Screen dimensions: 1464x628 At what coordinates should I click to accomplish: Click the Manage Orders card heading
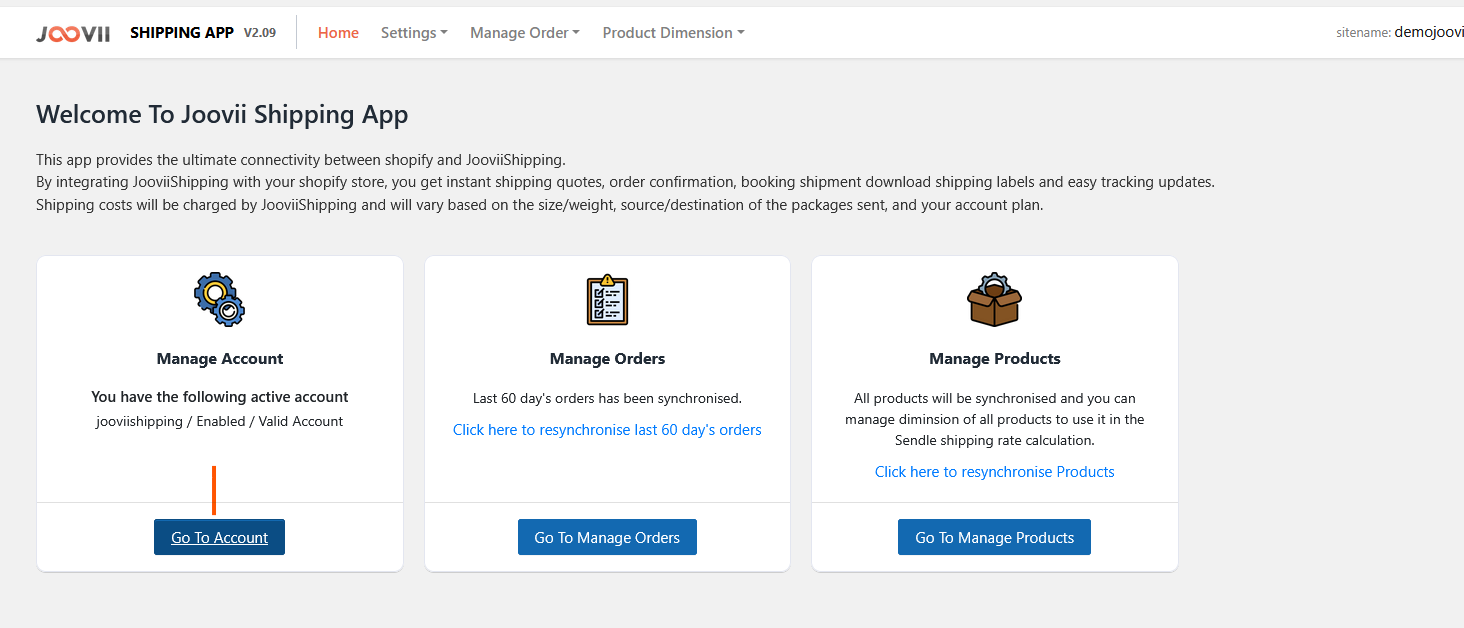click(x=607, y=359)
